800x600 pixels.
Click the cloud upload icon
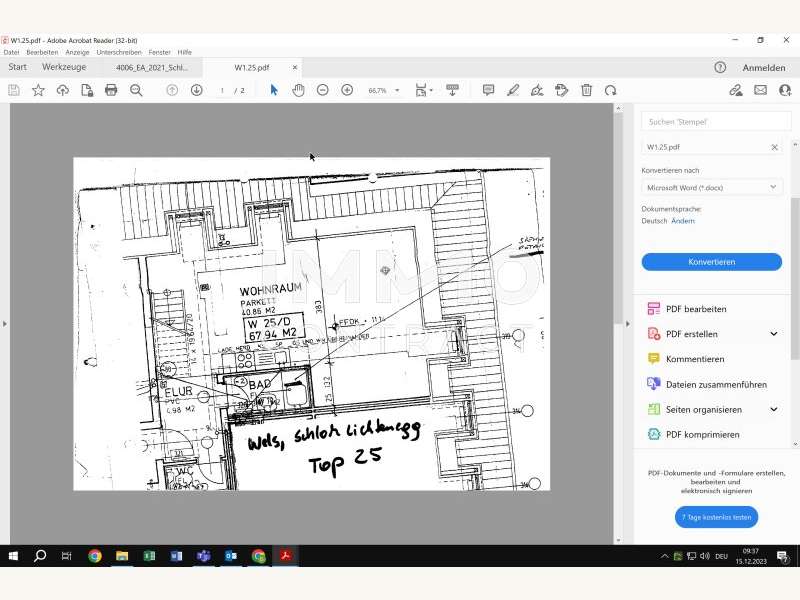coord(63,90)
